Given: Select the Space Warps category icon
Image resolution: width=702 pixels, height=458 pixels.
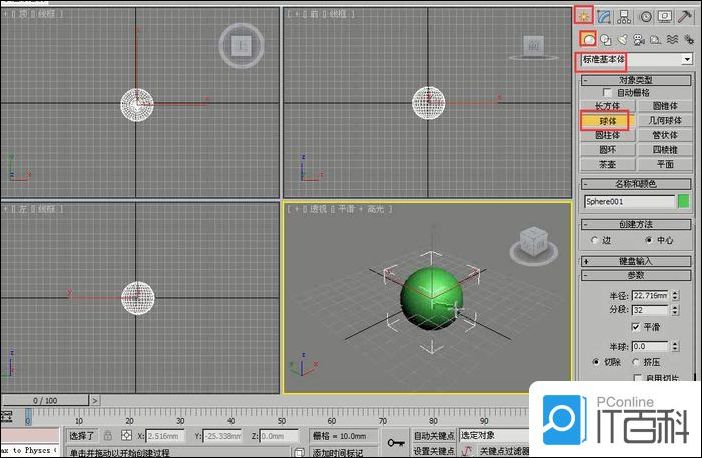Looking at the screenshot, I should (x=672, y=40).
